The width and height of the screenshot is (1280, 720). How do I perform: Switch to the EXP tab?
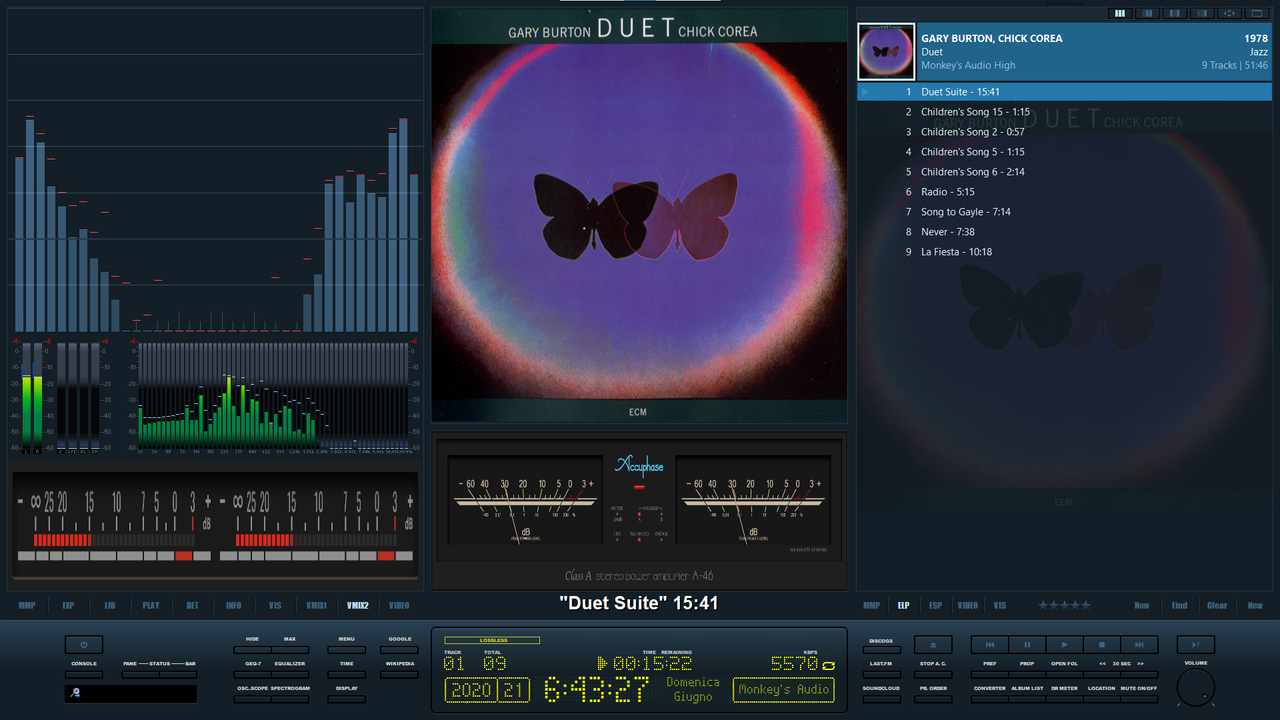click(68, 605)
